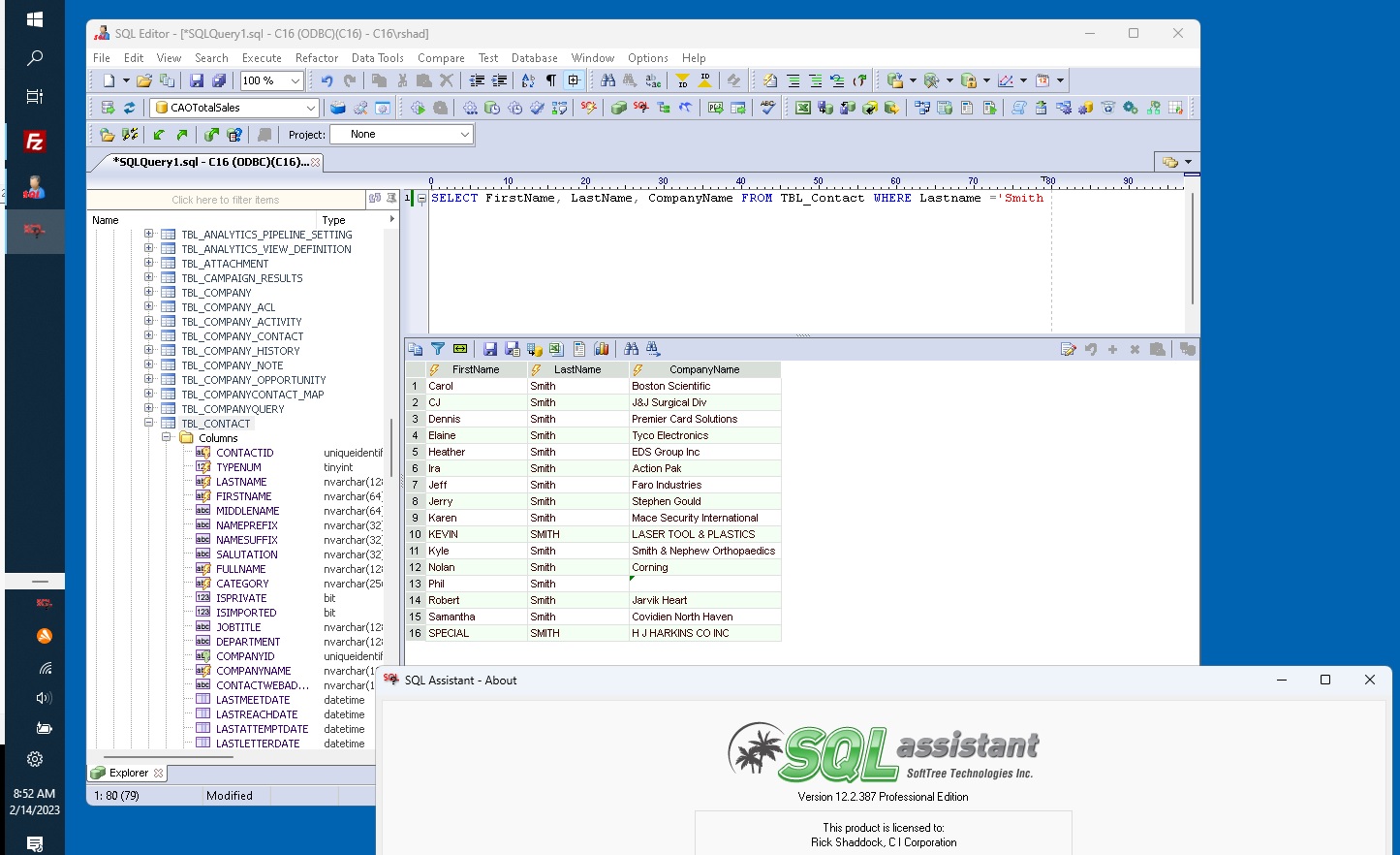
Task: Click the Refresh connection icon
Action: (x=129, y=108)
